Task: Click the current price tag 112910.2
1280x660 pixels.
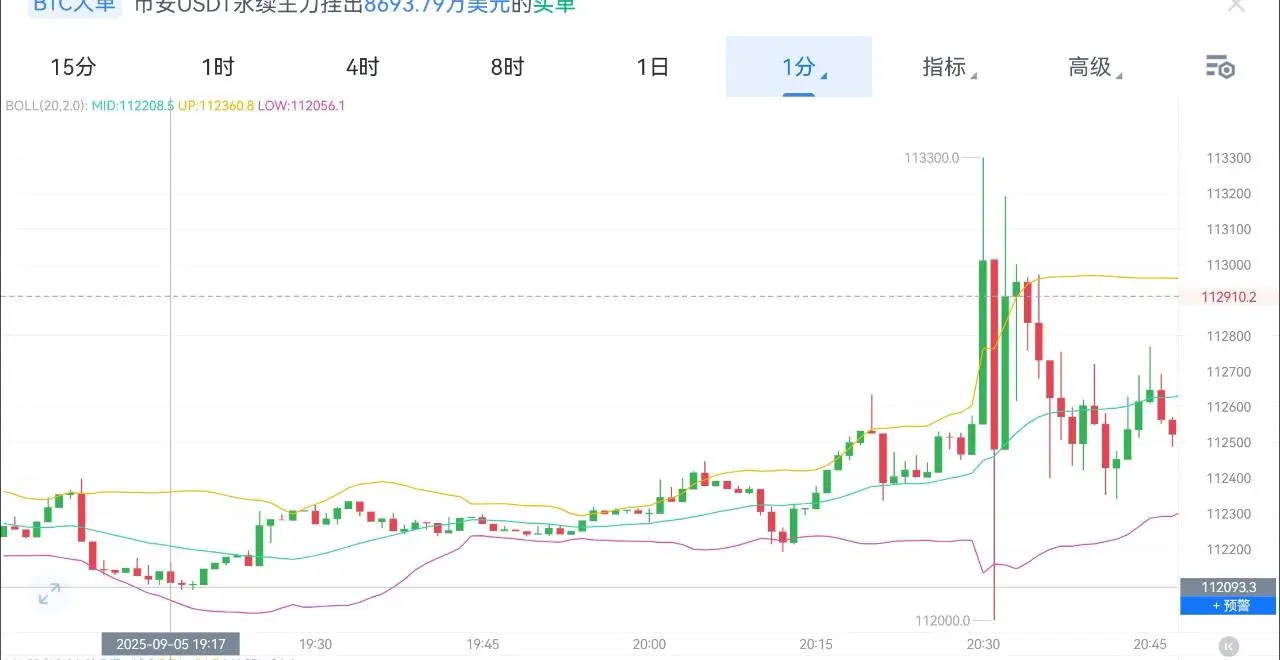Action: coord(1228,296)
